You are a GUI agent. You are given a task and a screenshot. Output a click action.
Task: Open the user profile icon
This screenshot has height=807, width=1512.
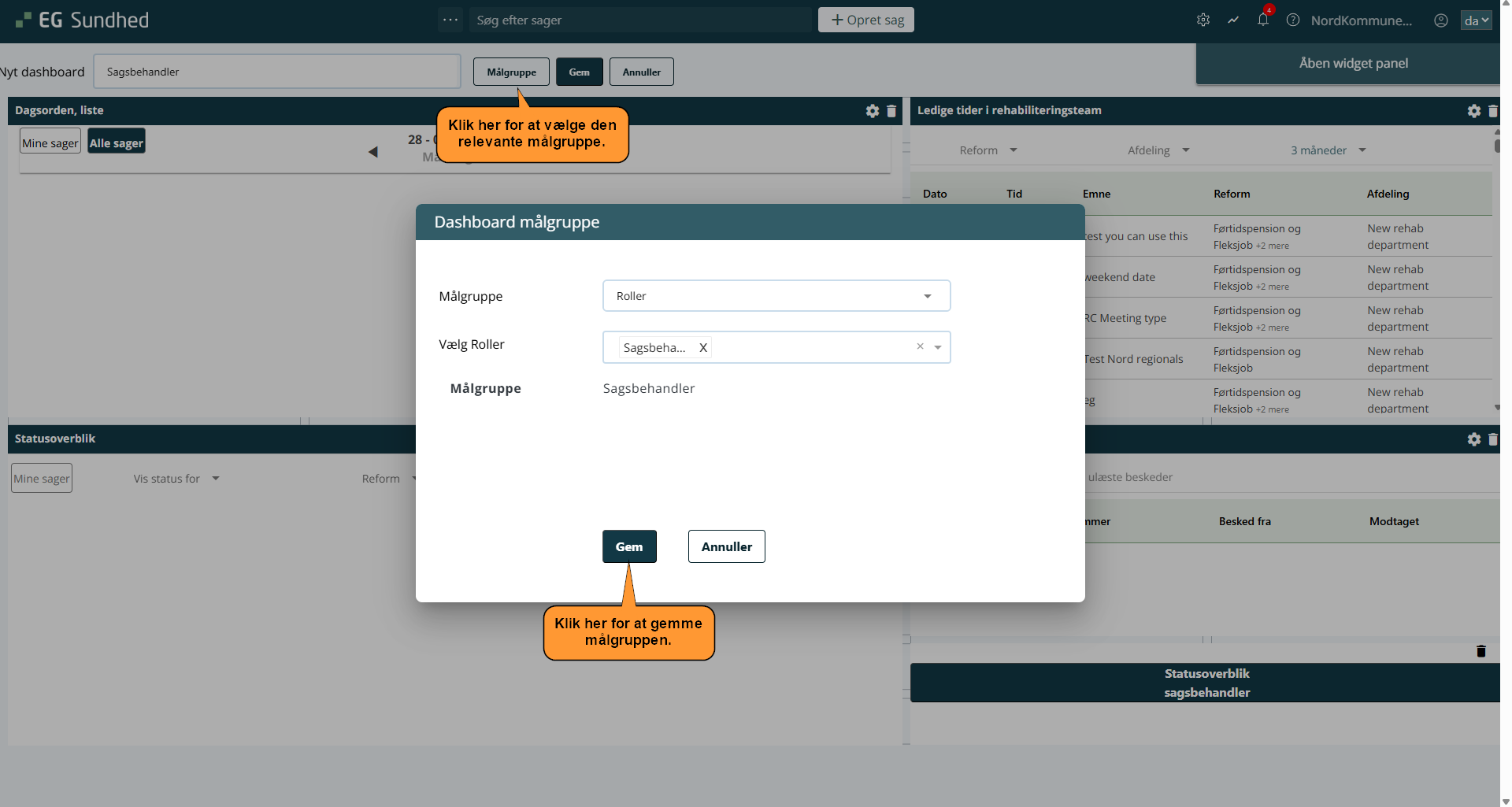click(x=1441, y=20)
